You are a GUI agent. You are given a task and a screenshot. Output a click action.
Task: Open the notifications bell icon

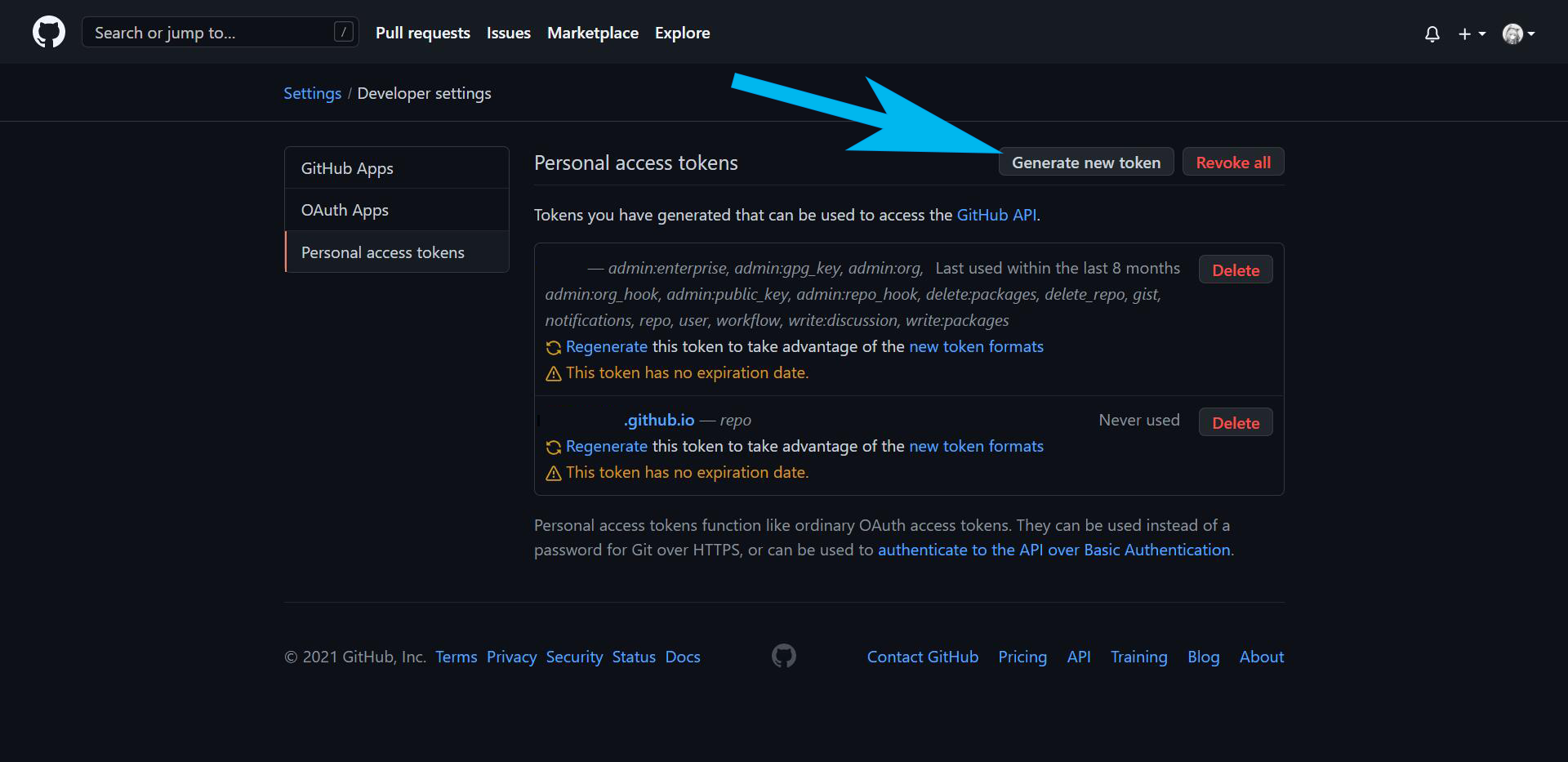tap(1432, 33)
